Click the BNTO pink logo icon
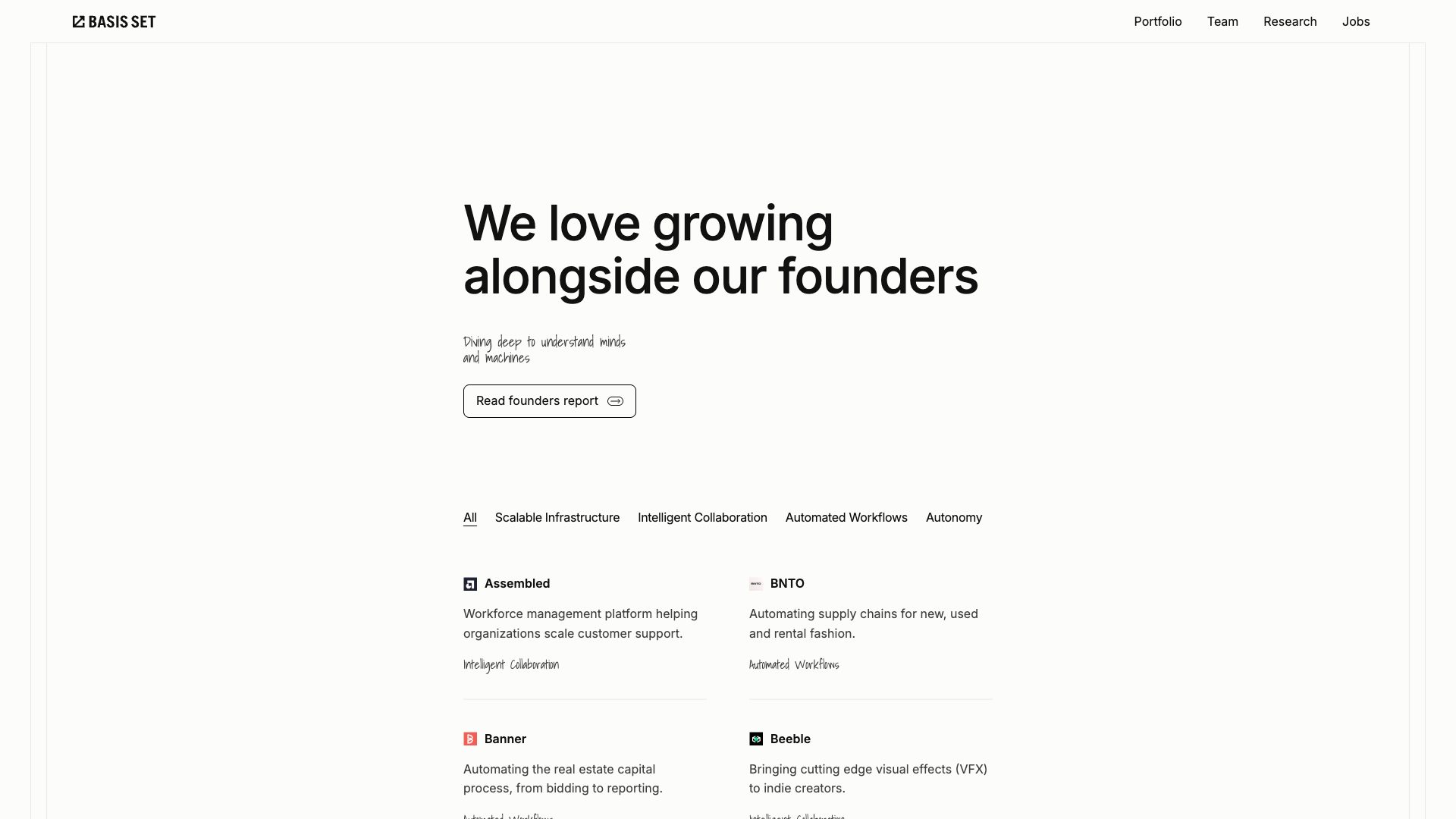1456x819 pixels. [x=755, y=584]
